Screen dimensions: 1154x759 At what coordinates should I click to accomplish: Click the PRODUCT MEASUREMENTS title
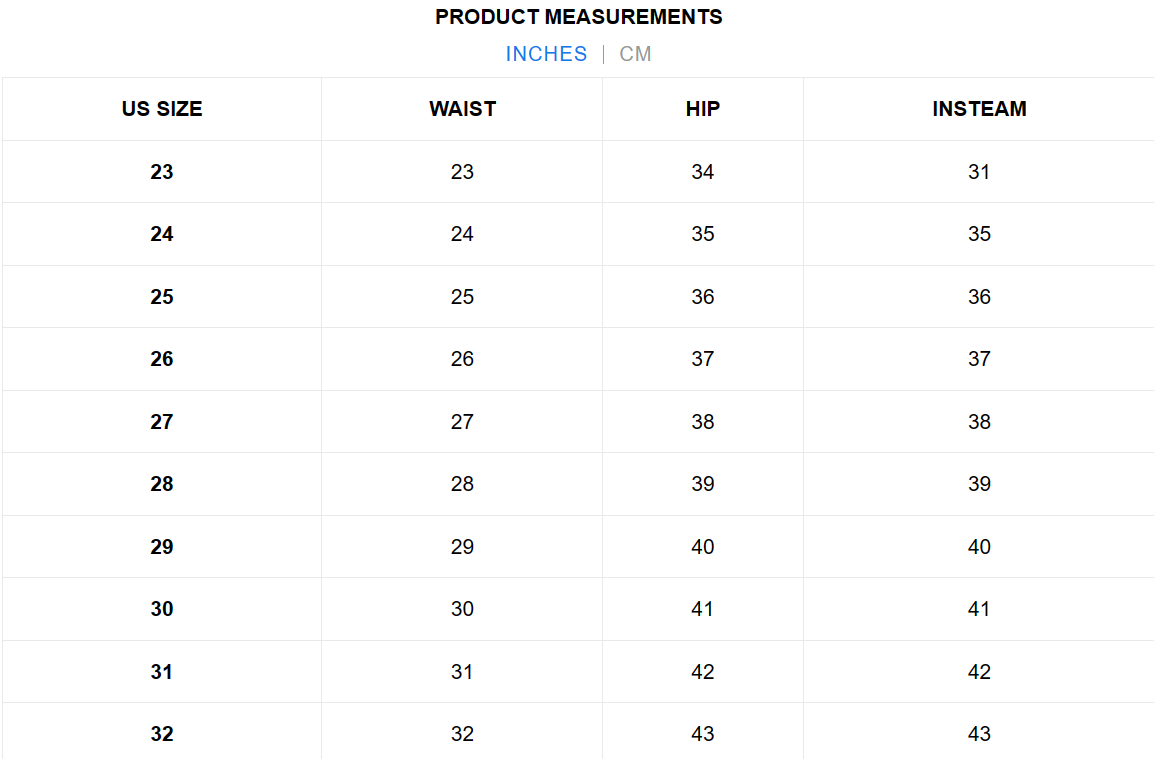pyautogui.click(x=578, y=17)
